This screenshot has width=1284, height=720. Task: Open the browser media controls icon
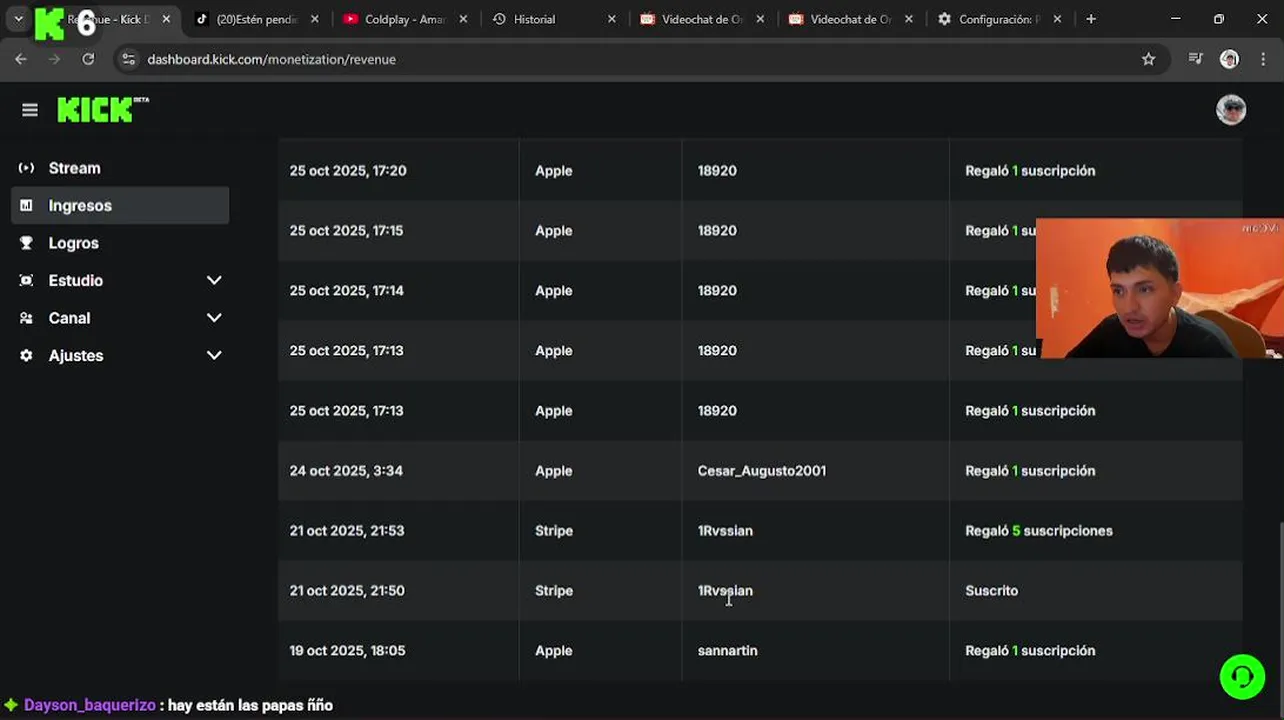(1195, 59)
